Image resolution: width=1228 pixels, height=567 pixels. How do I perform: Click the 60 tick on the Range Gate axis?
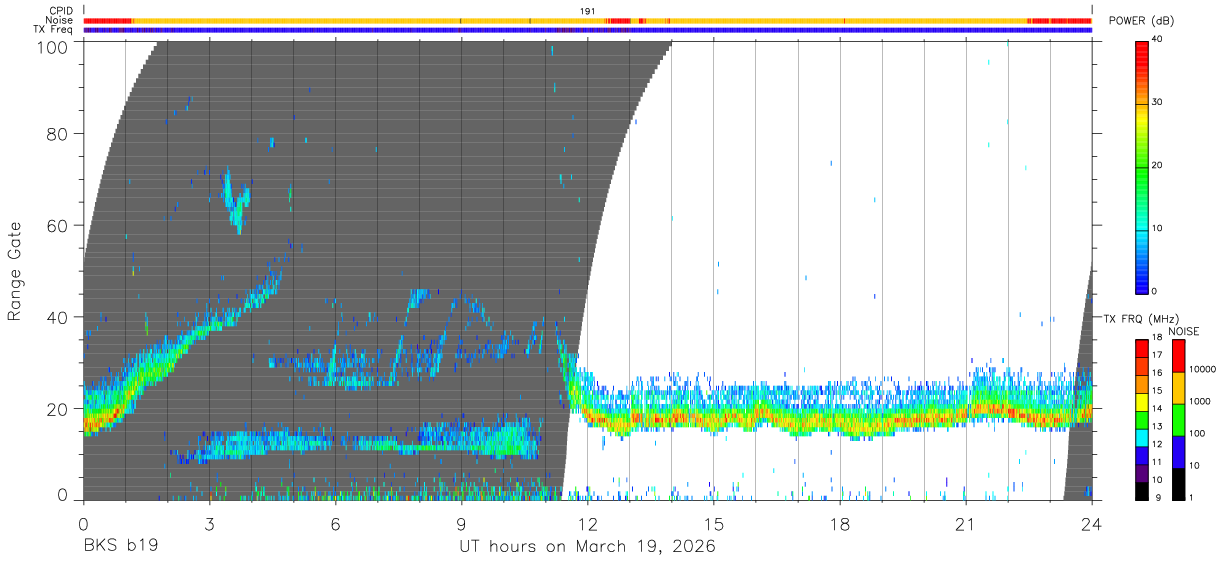coord(58,225)
